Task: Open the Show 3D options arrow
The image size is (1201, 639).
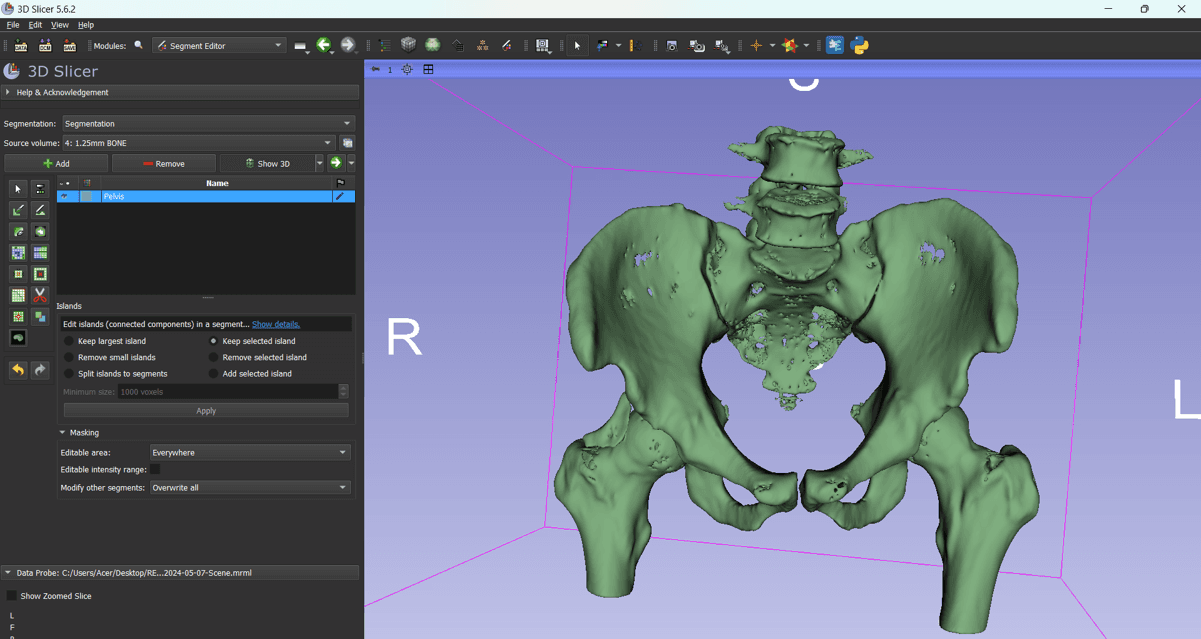Action: pos(320,163)
